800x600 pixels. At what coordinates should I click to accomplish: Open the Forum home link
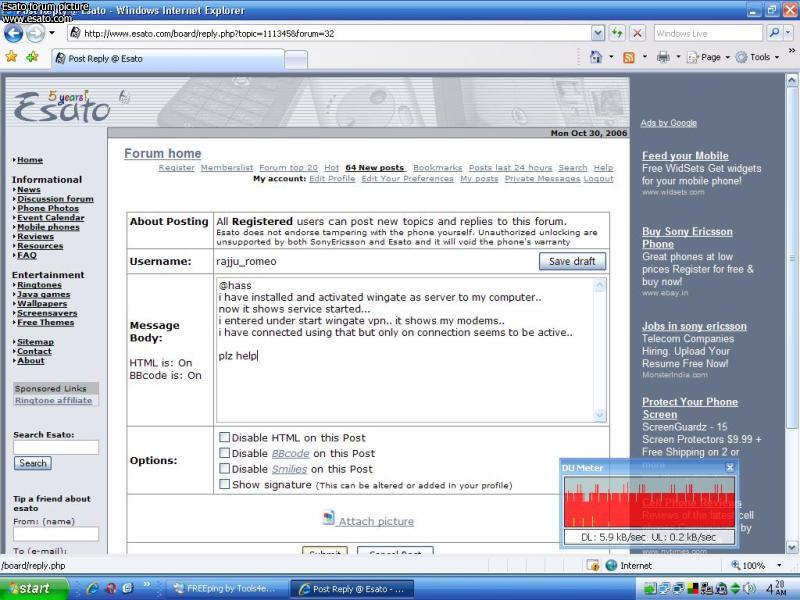coord(163,154)
